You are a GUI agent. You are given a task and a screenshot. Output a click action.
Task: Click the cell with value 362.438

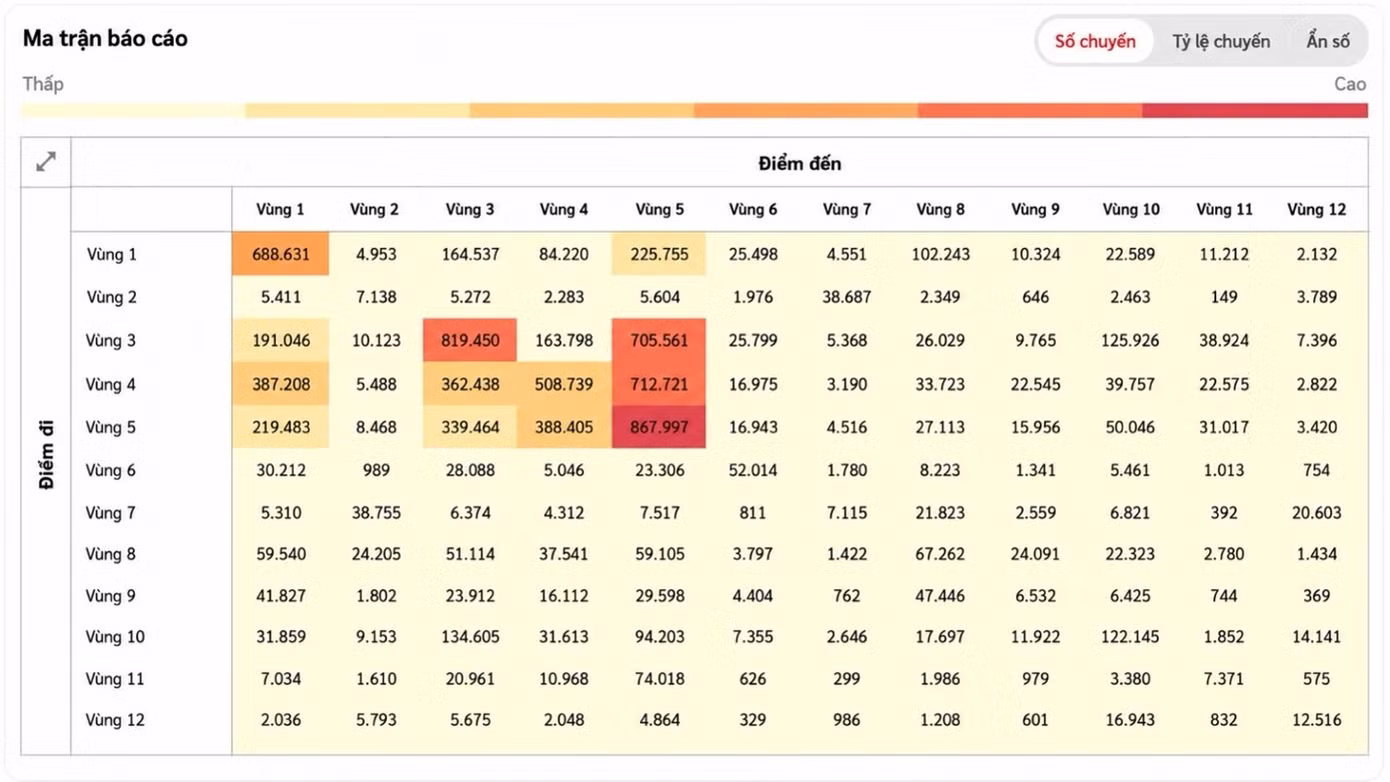point(469,384)
